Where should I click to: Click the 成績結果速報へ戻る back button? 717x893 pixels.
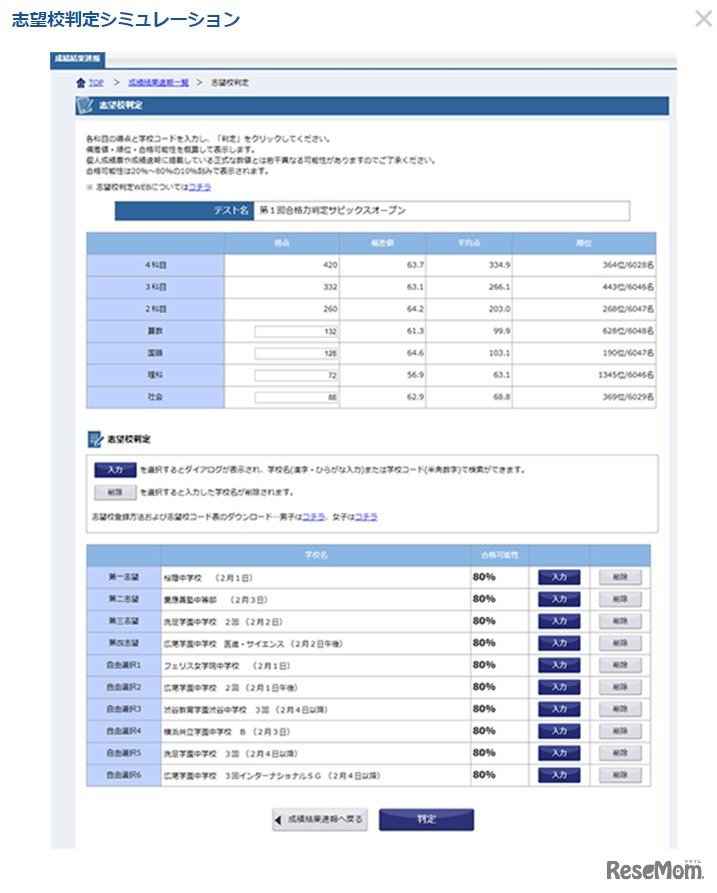320,820
